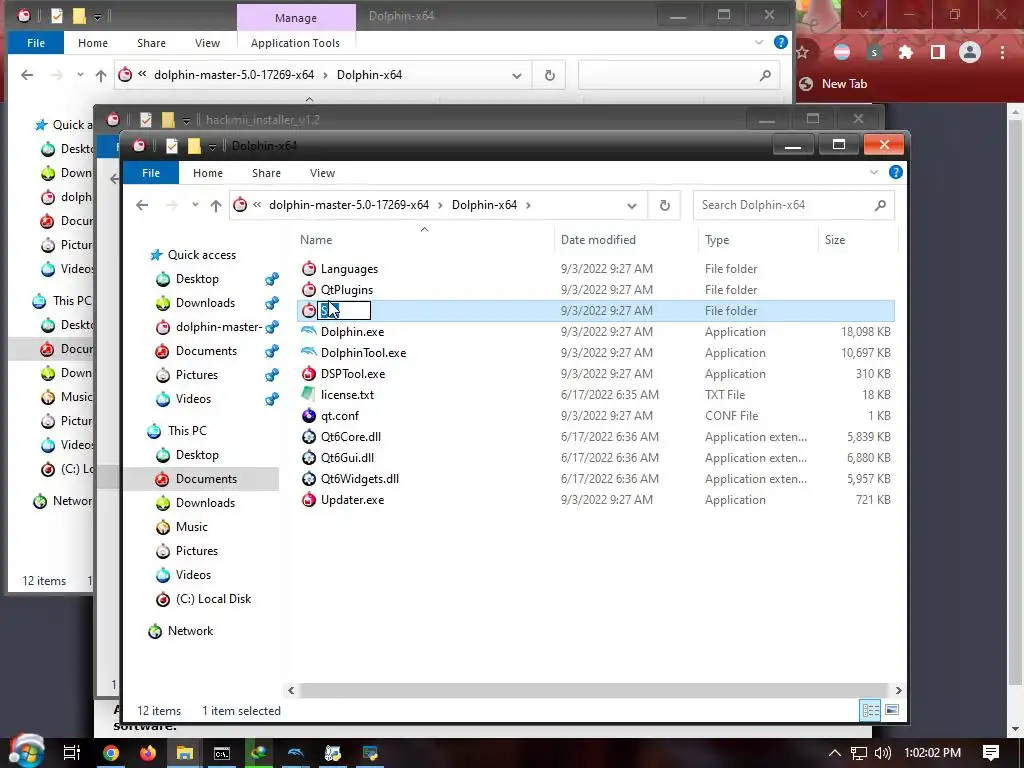Viewport: 1024px width, 768px height.
Task: Go up one folder level in front window
Action: 216,205
